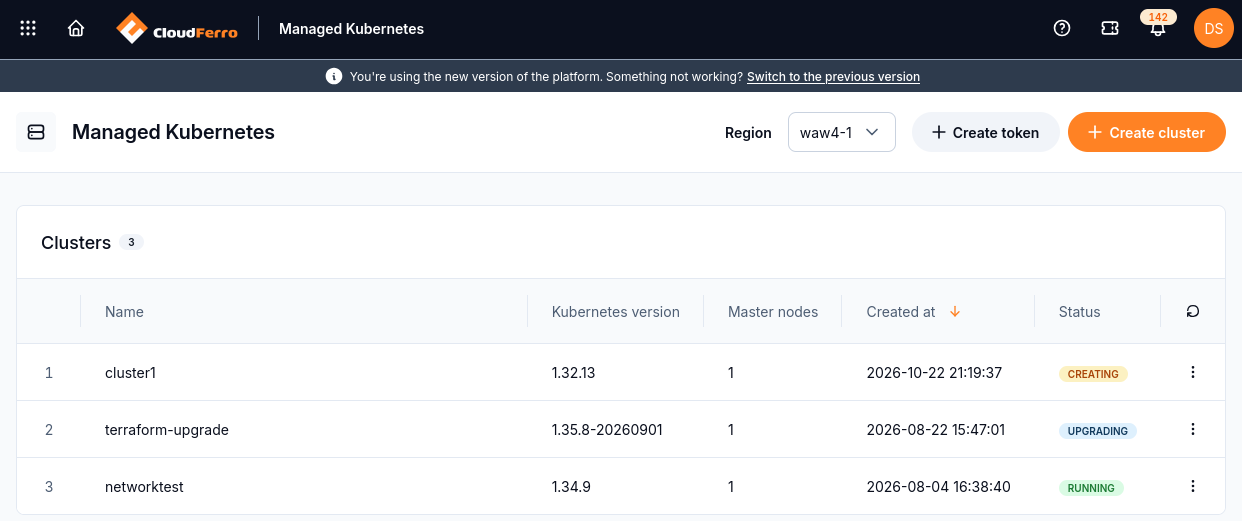The image size is (1242, 521).
Task: Open the terraform-upgrade cluster name
Action: click(x=167, y=429)
